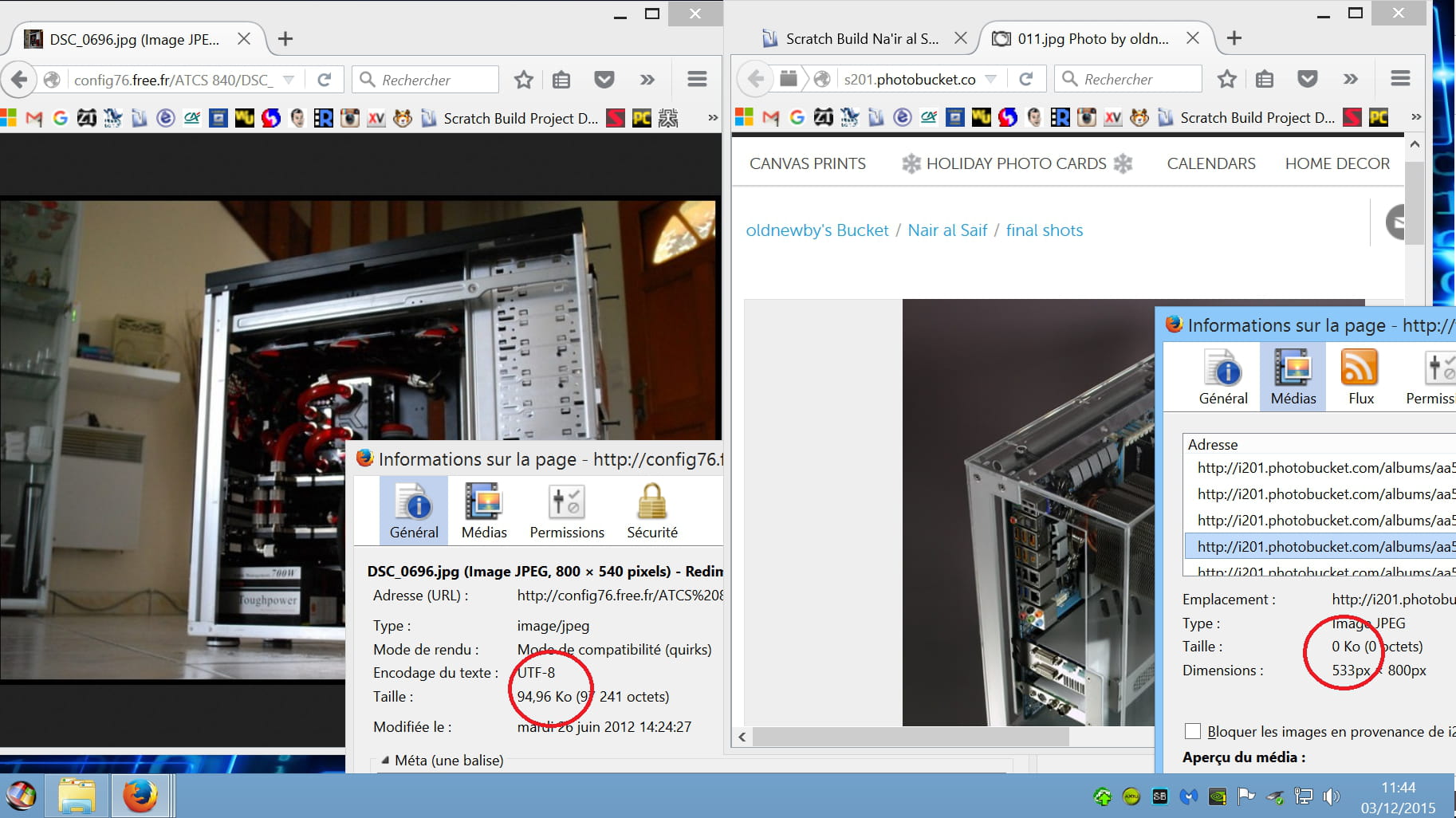This screenshot has width=1456, height=818.
Task: Open CANVAS PRINTS menu on Photobucket
Action: click(x=808, y=163)
